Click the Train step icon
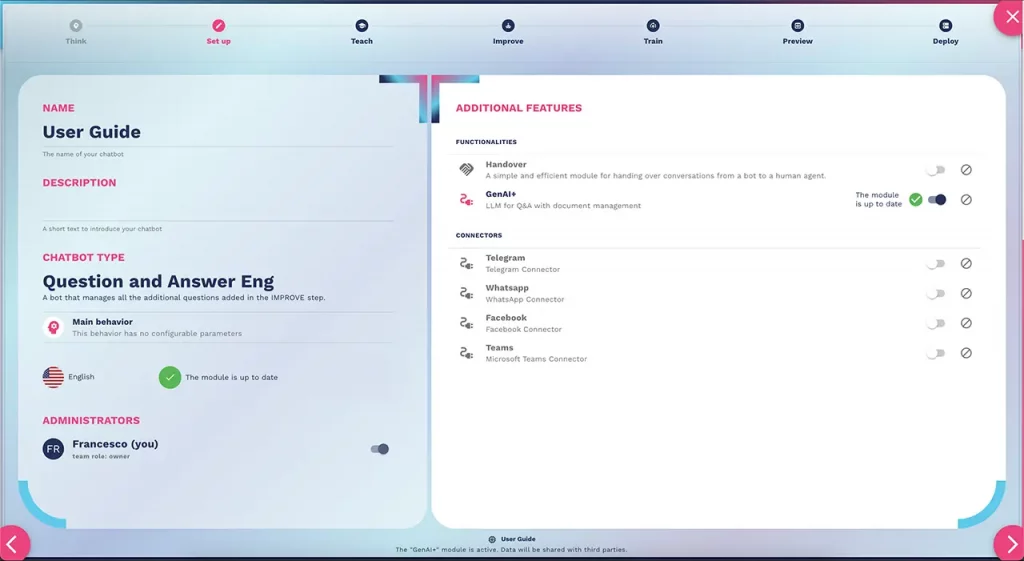Image resolution: width=1024 pixels, height=561 pixels. (652, 25)
